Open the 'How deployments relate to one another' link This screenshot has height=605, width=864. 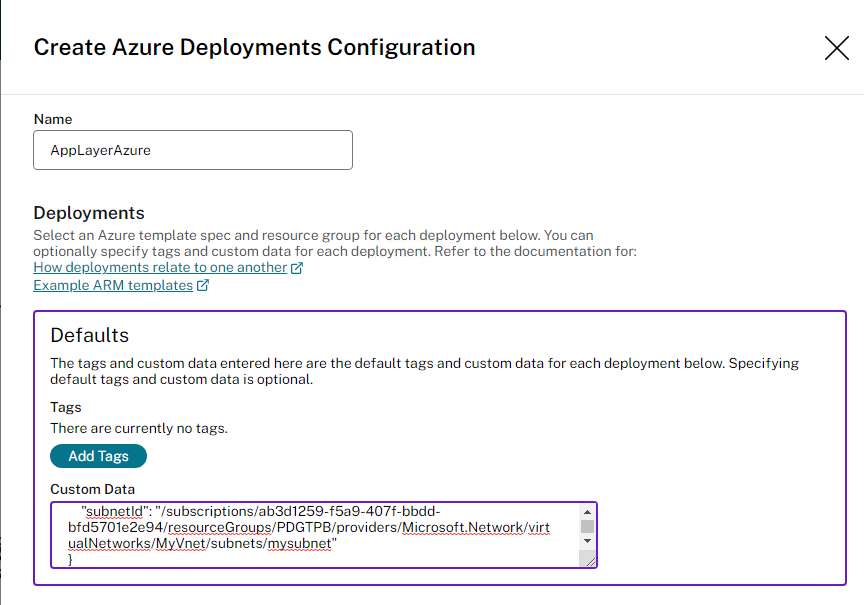coord(160,268)
